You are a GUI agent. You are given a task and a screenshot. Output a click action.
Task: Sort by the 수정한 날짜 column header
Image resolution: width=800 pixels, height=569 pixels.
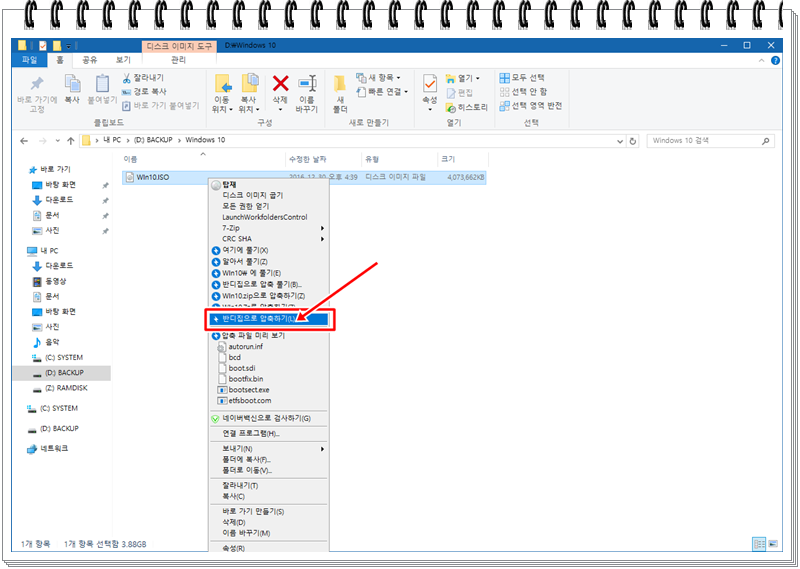coord(323,159)
